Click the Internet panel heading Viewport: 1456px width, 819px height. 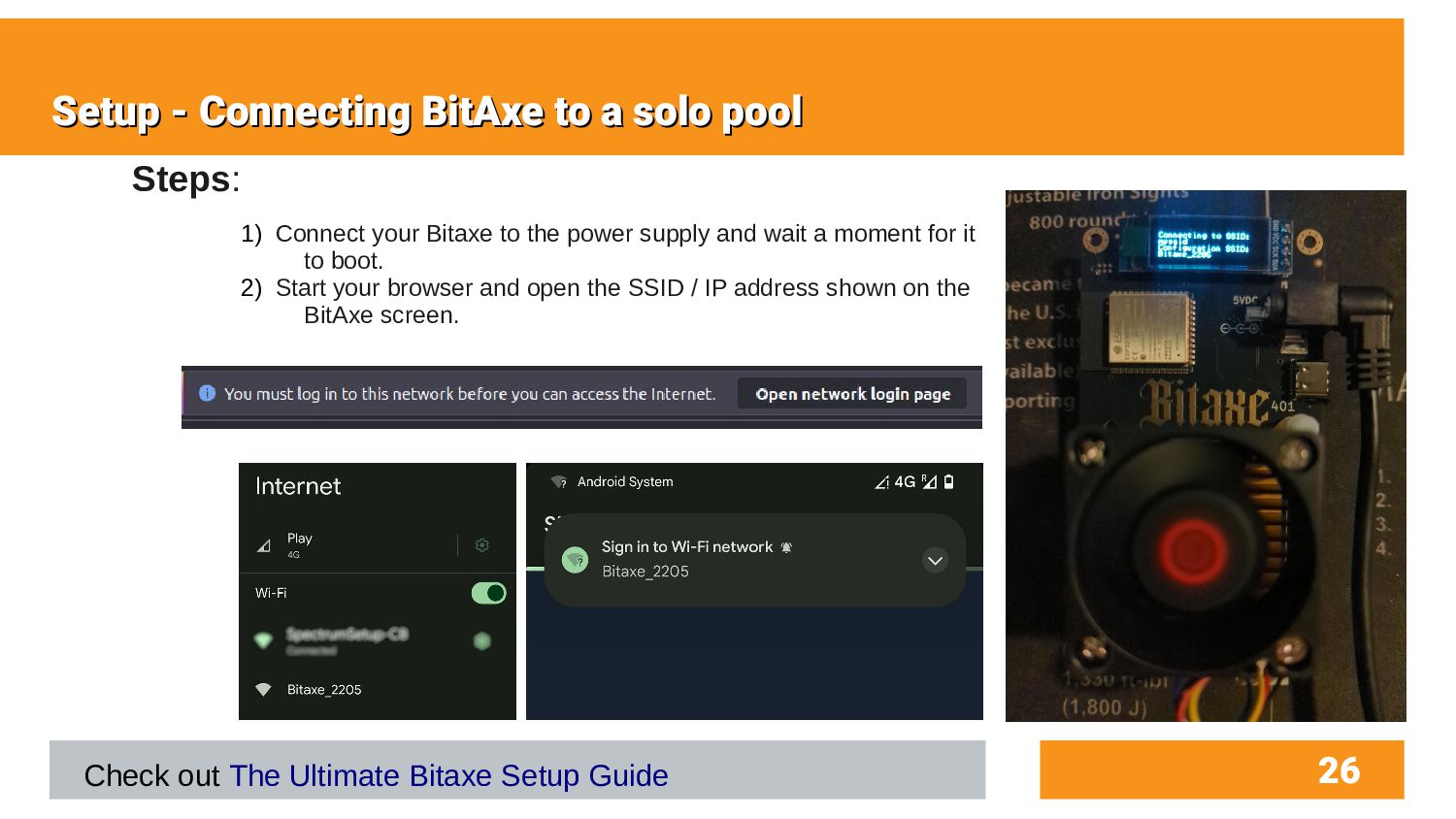(298, 486)
